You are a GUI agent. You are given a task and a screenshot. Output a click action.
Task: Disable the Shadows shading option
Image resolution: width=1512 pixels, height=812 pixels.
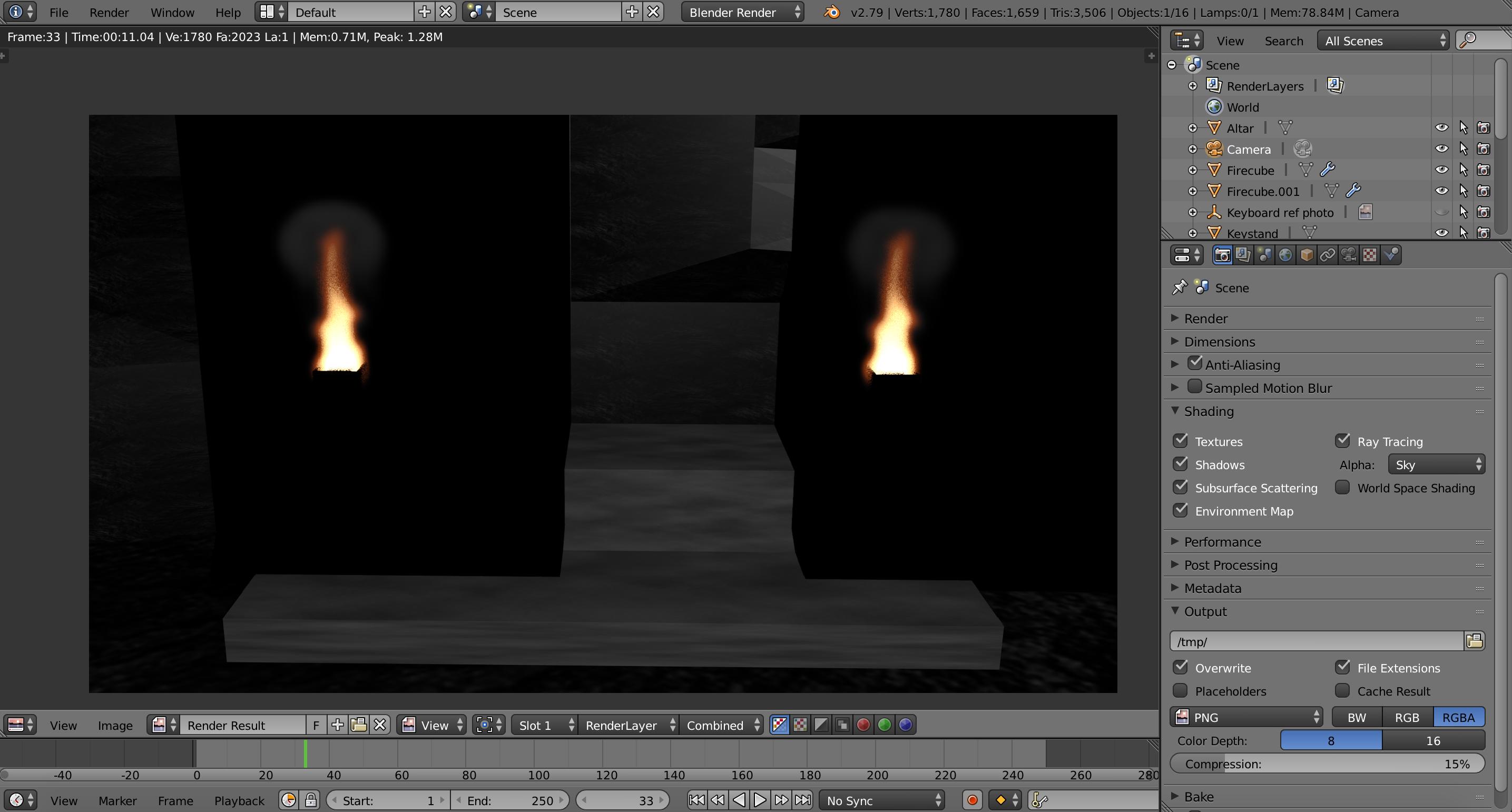pyautogui.click(x=1182, y=463)
